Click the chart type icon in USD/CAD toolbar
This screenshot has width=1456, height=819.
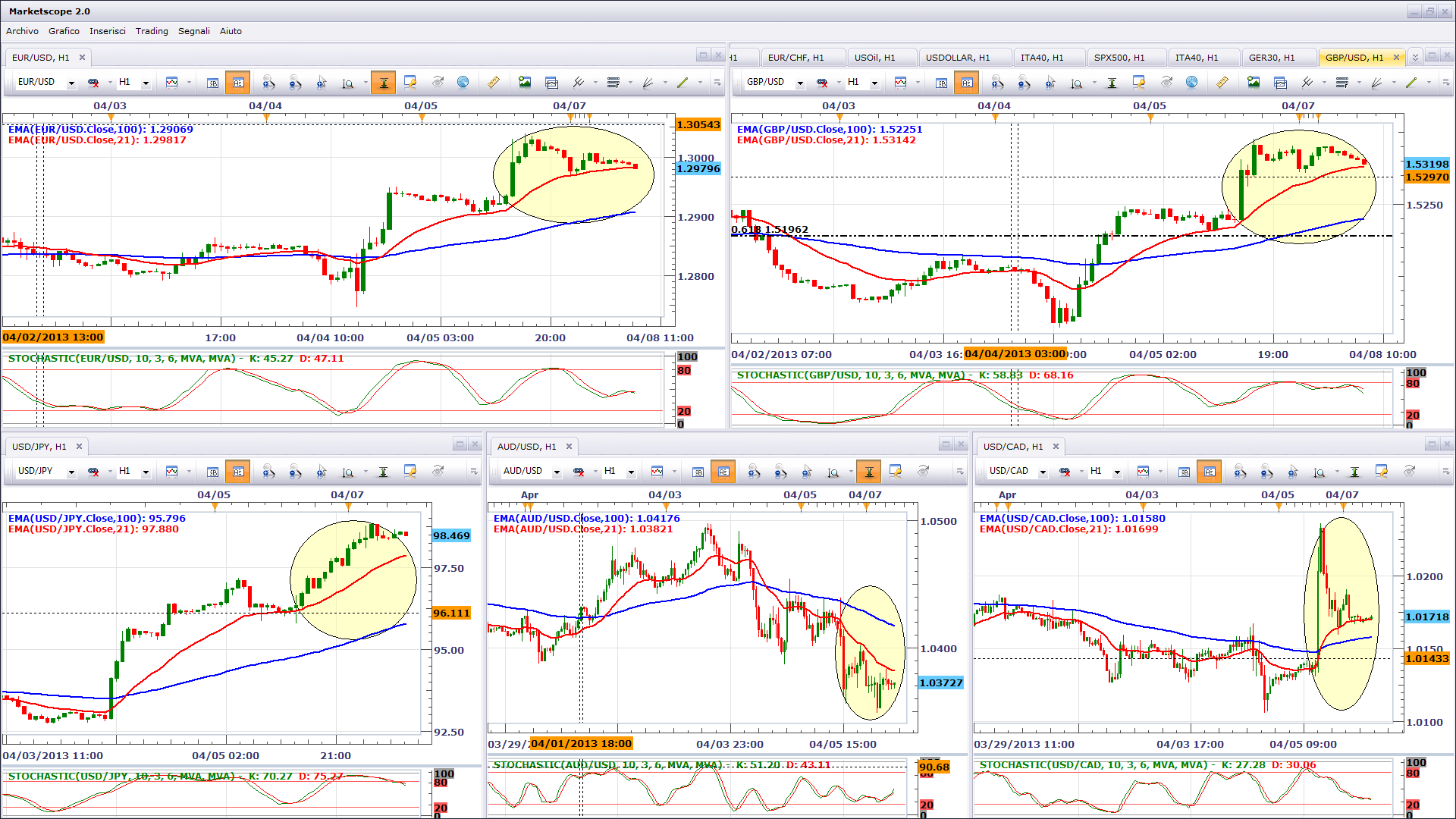point(1143,472)
